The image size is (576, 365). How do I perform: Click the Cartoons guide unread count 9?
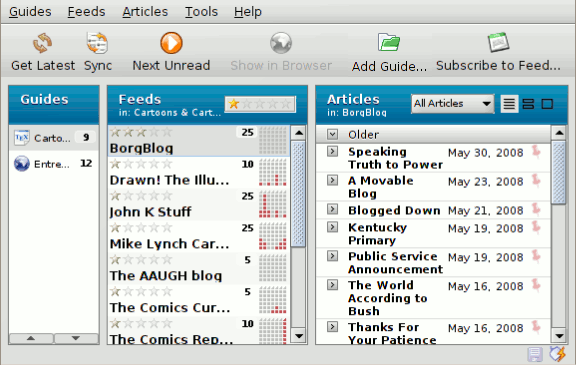click(x=86, y=137)
